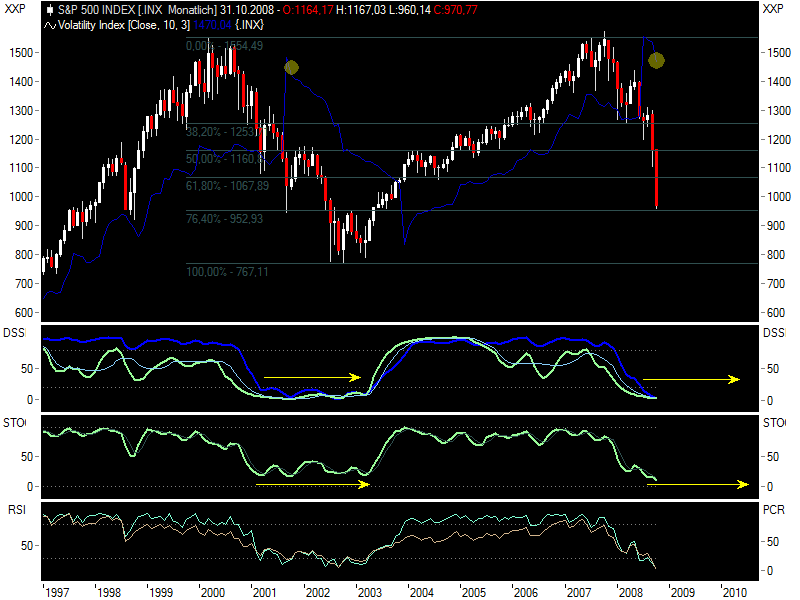Click the yellow arrow in STO panel near 2009

tap(697, 484)
